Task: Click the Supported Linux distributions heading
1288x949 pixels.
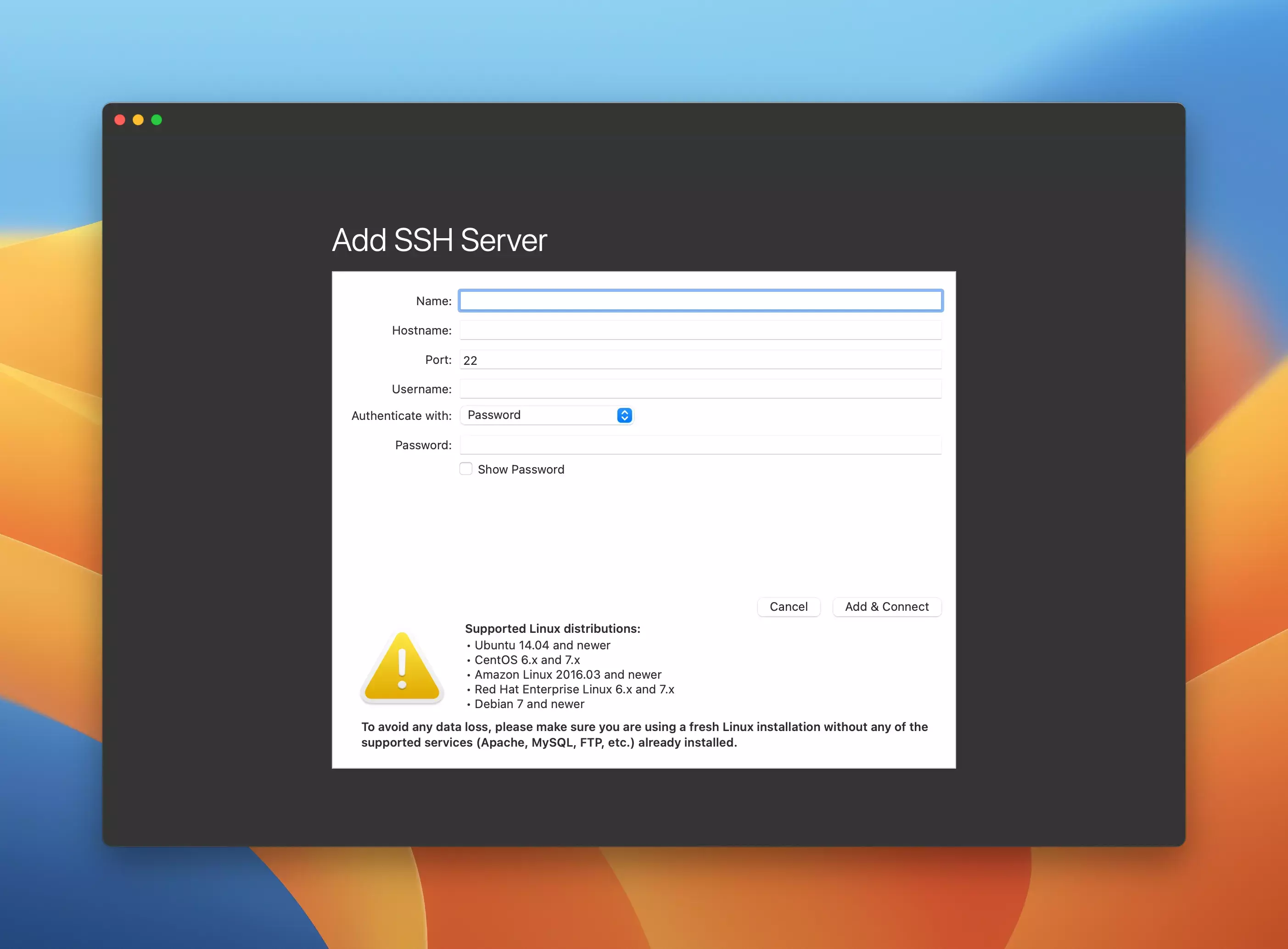Action: pyautogui.click(x=552, y=628)
